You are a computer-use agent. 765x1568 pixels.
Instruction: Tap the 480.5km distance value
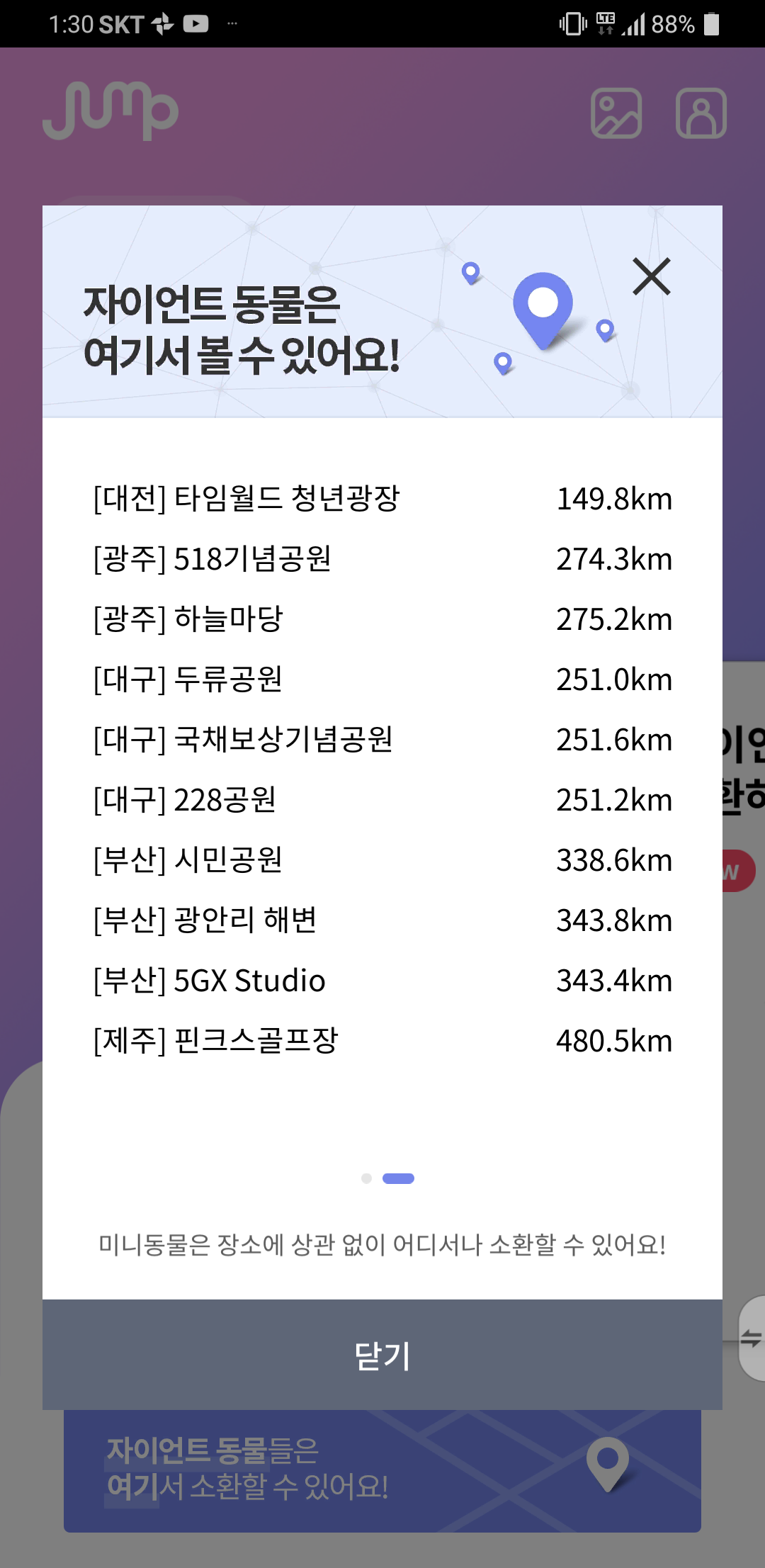[x=614, y=1041]
